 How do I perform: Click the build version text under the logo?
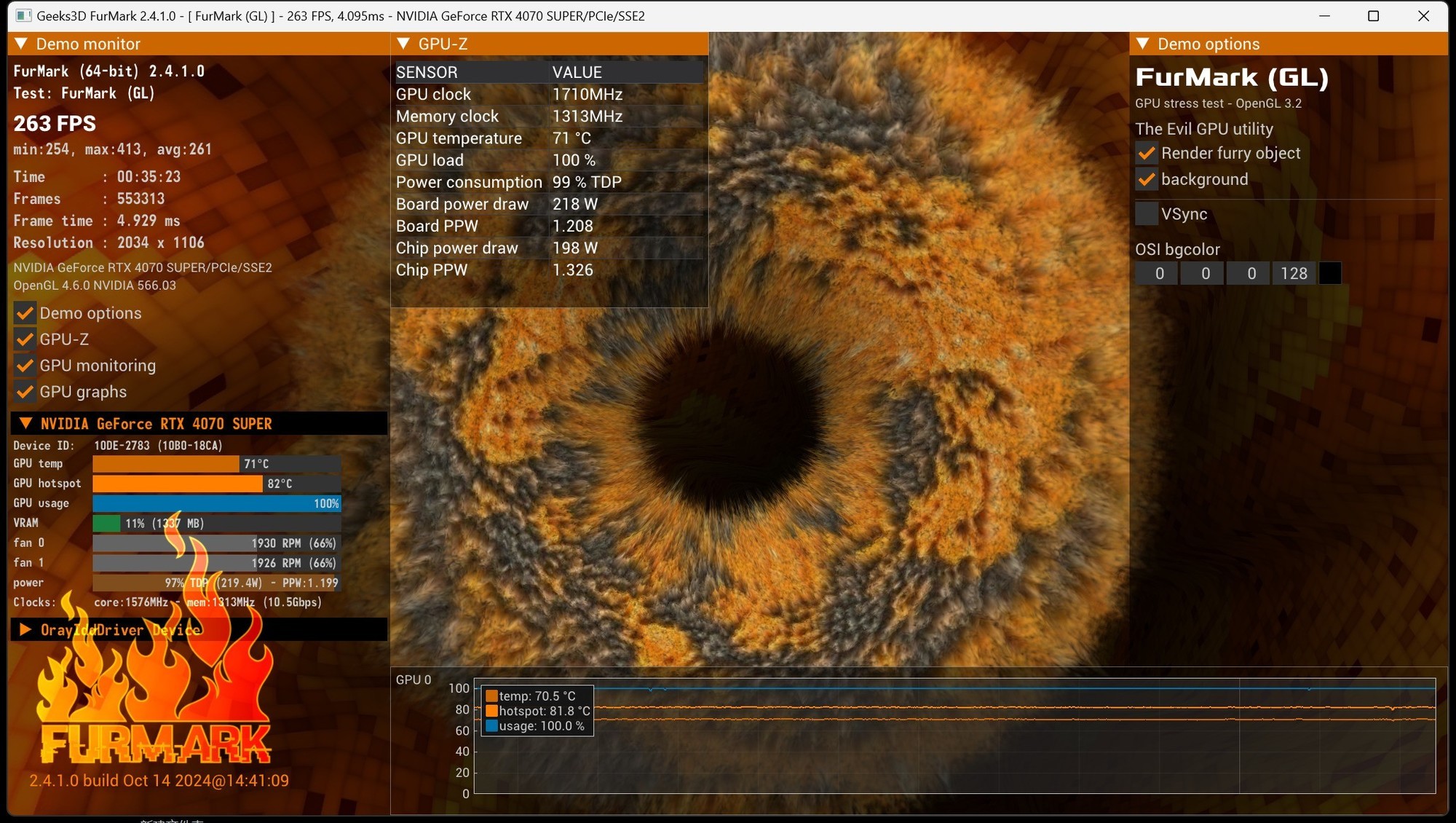tap(159, 781)
